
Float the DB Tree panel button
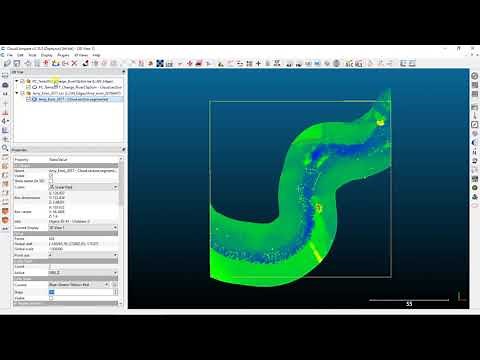click(x=124, y=72)
